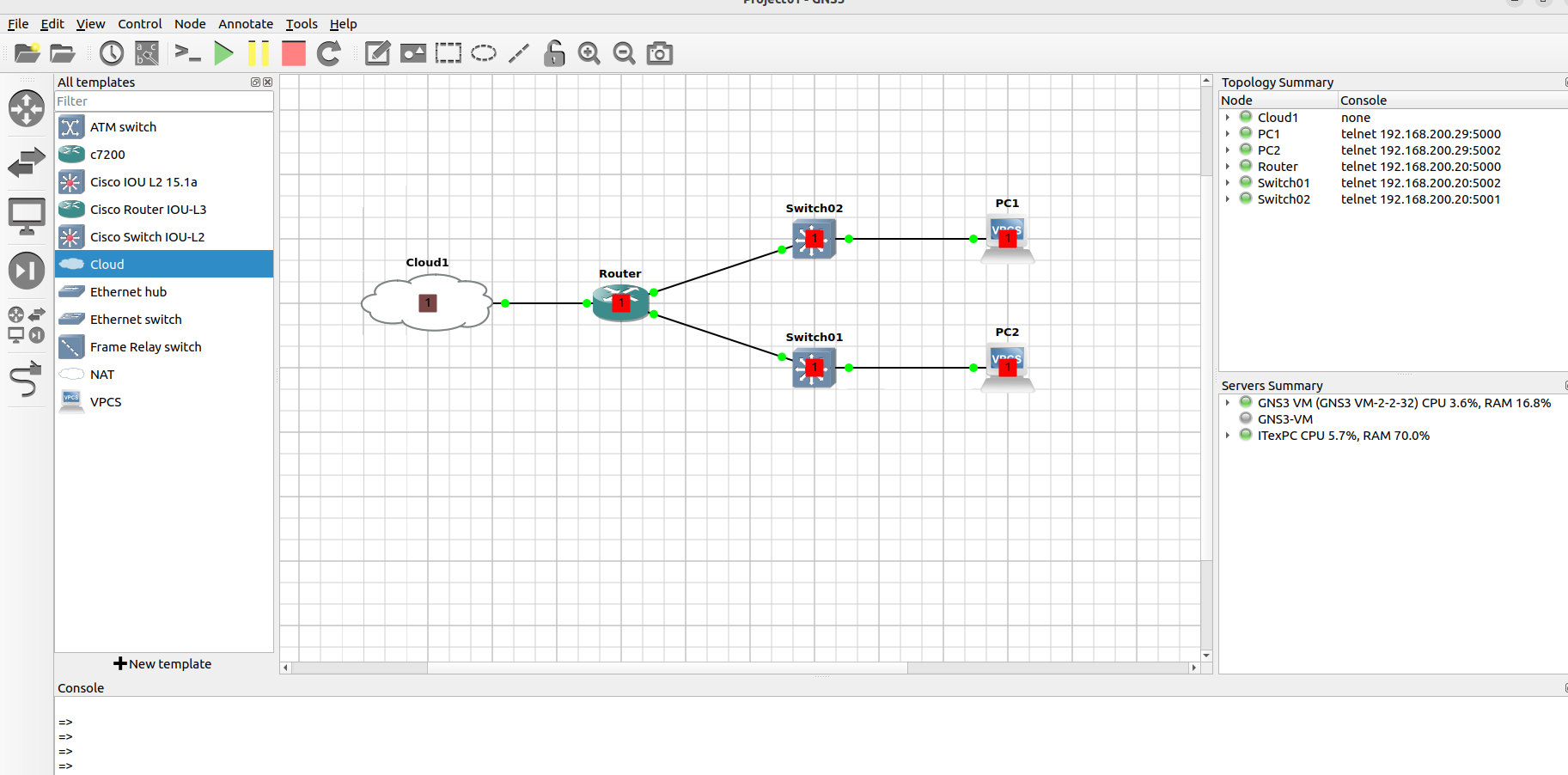Image resolution: width=1568 pixels, height=775 pixels.
Task: Click the zoom in magnifier icon
Action: tap(589, 53)
